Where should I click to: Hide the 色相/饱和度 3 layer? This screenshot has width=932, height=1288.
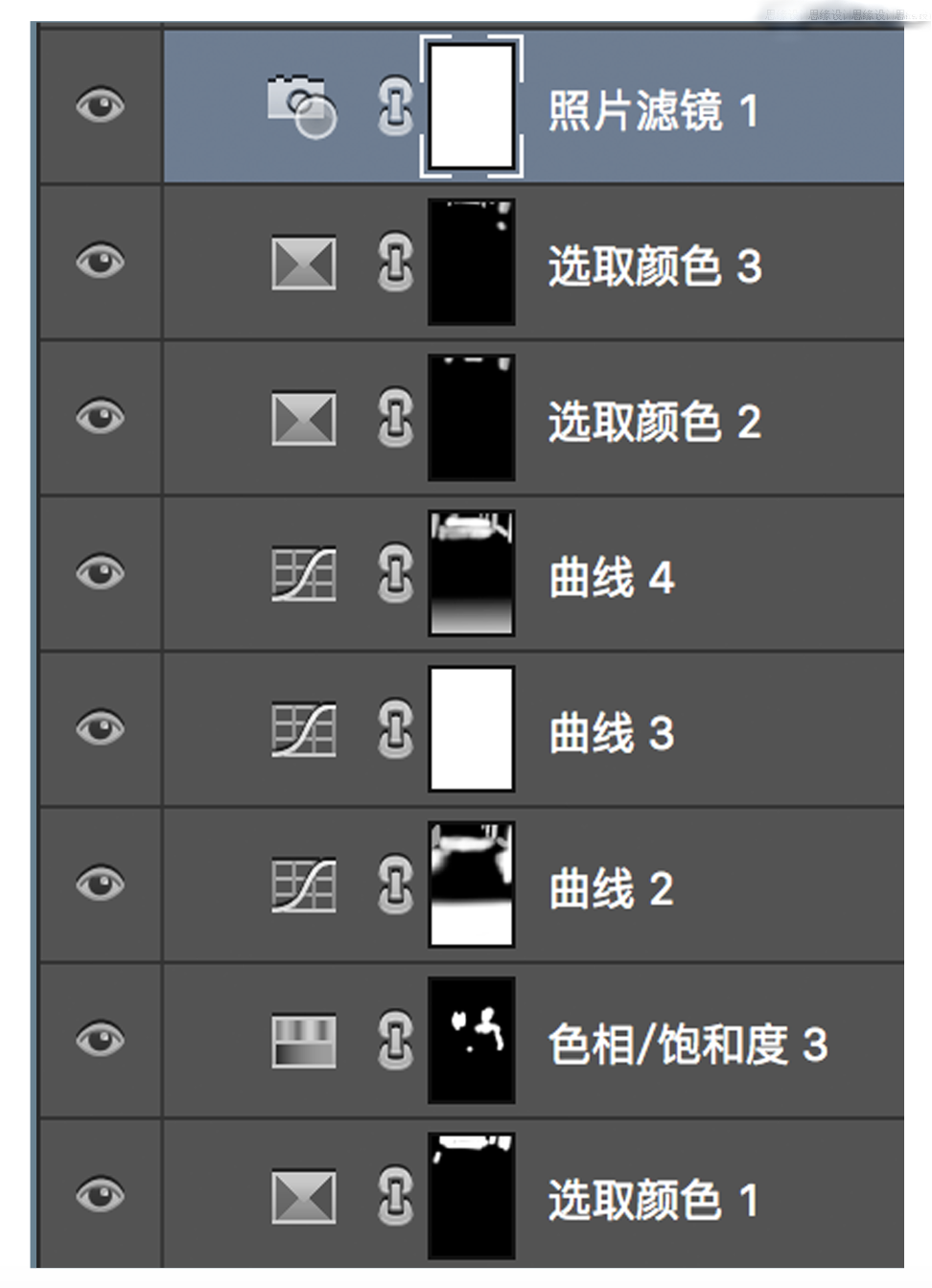100,1040
